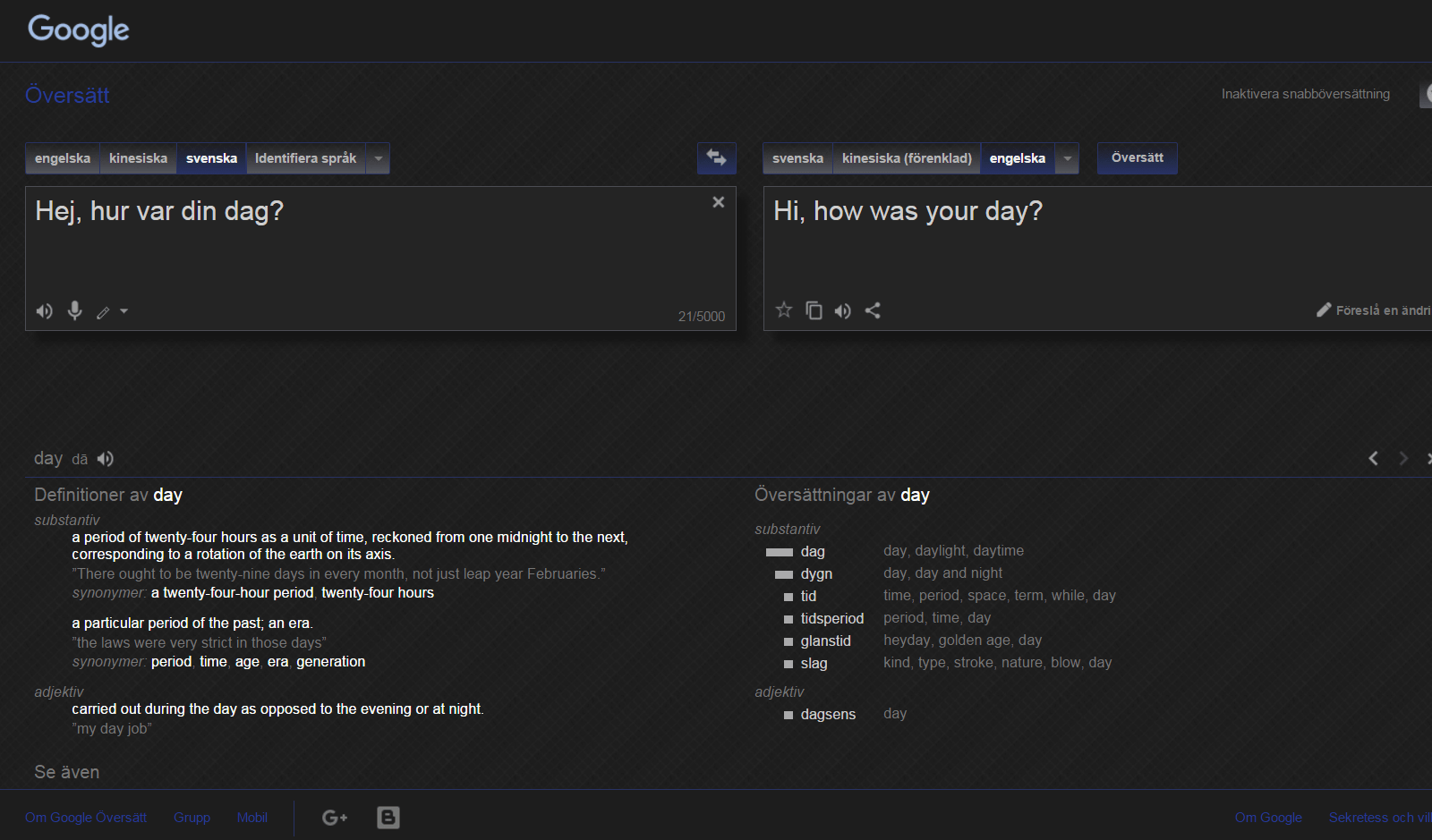Expand input tools dropdown arrow
Screen dimensions: 1432x840
pyautogui.click(x=124, y=311)
